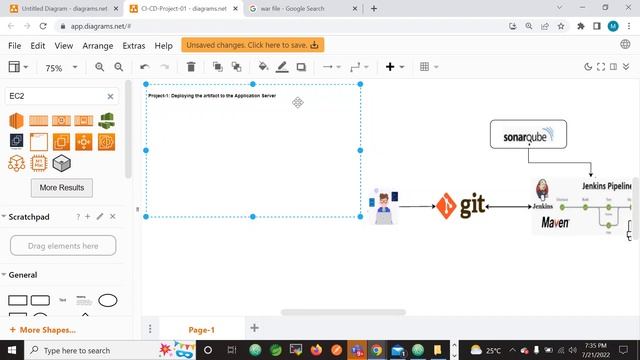Reload the page in browser
The width and height of the screenshot is (640, 360).
[43, 26]
